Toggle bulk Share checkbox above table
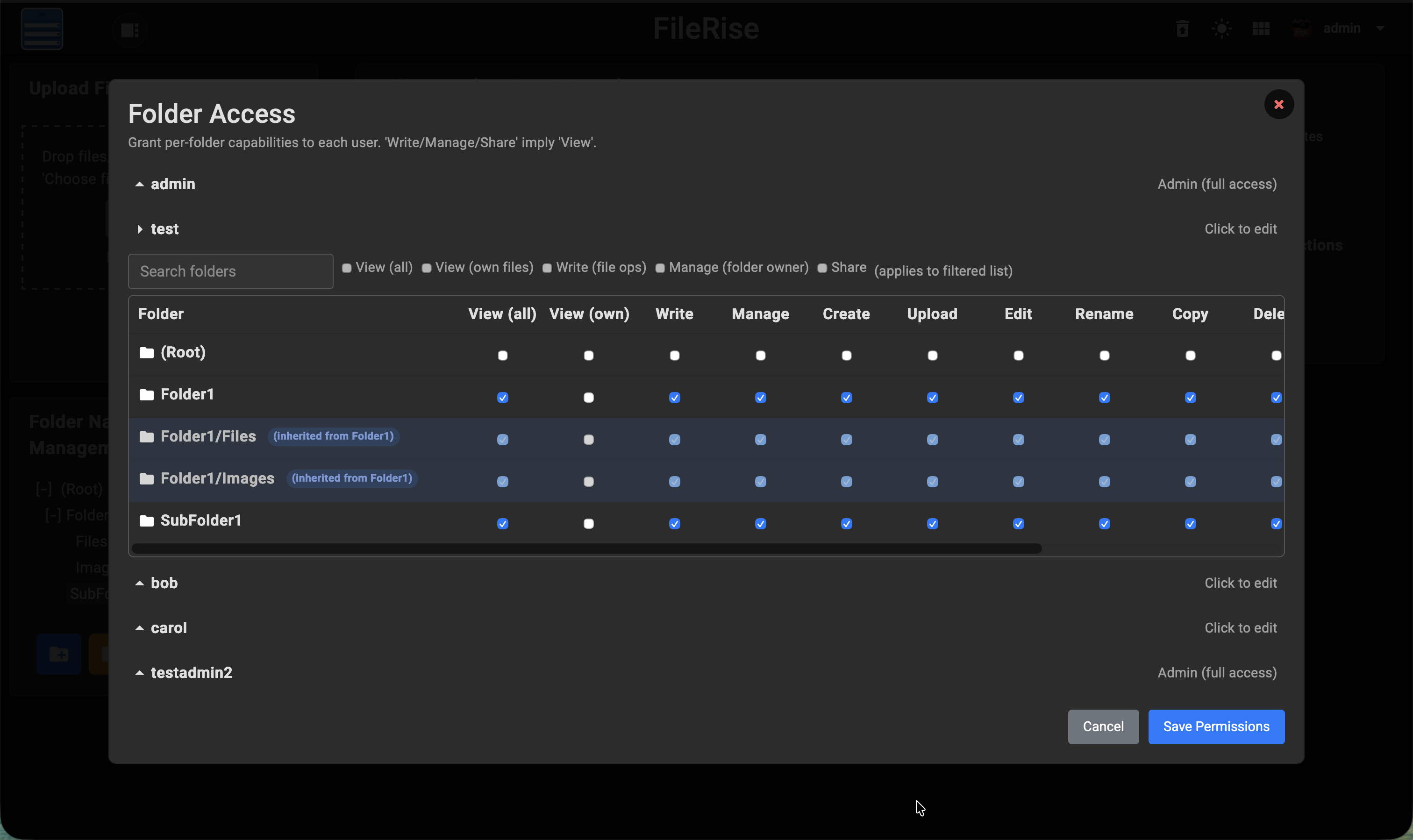The width and height of the screenshot is (1413, 840). [822, 268]
